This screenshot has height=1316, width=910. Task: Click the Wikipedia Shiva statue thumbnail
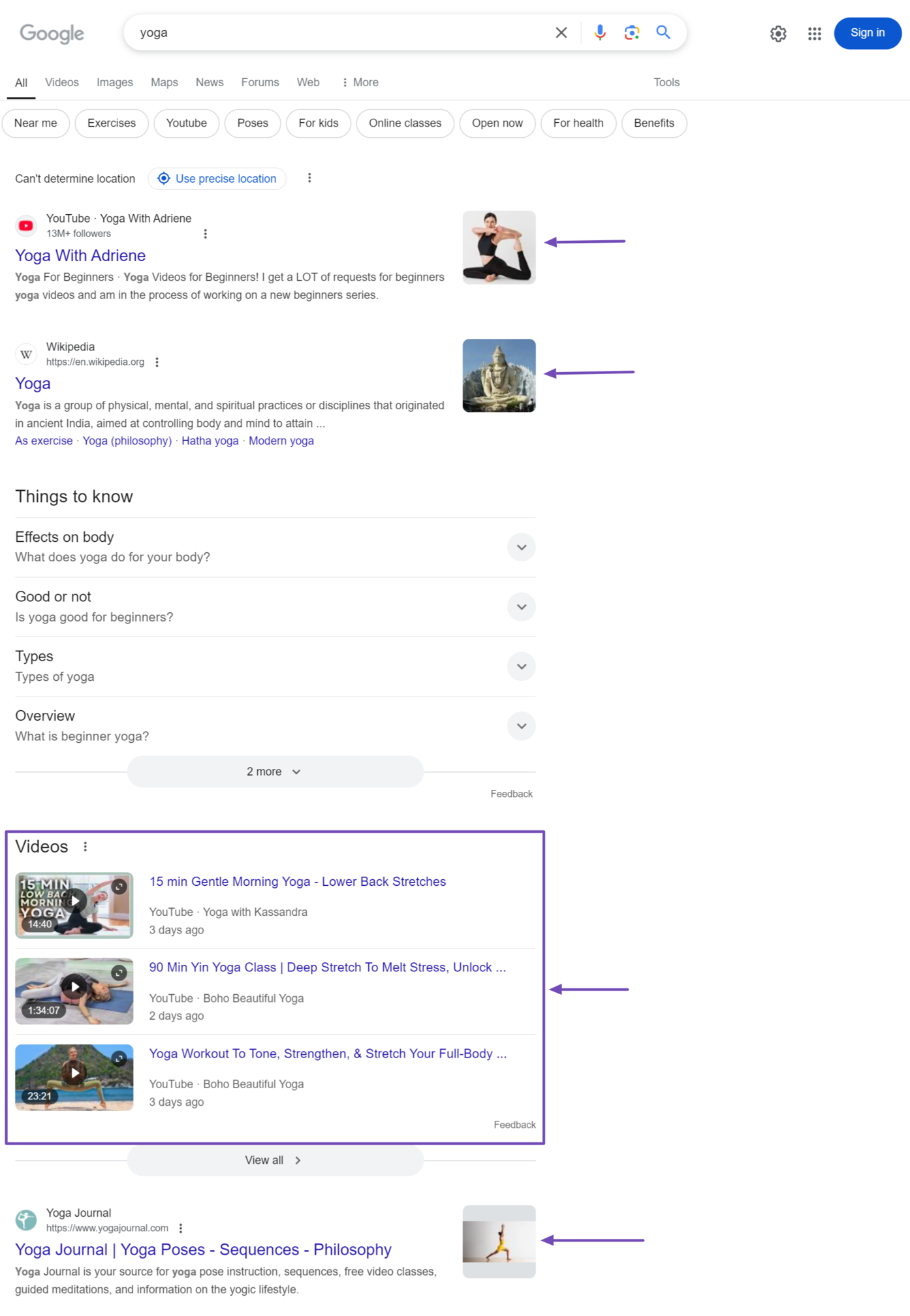click(499, 375)
